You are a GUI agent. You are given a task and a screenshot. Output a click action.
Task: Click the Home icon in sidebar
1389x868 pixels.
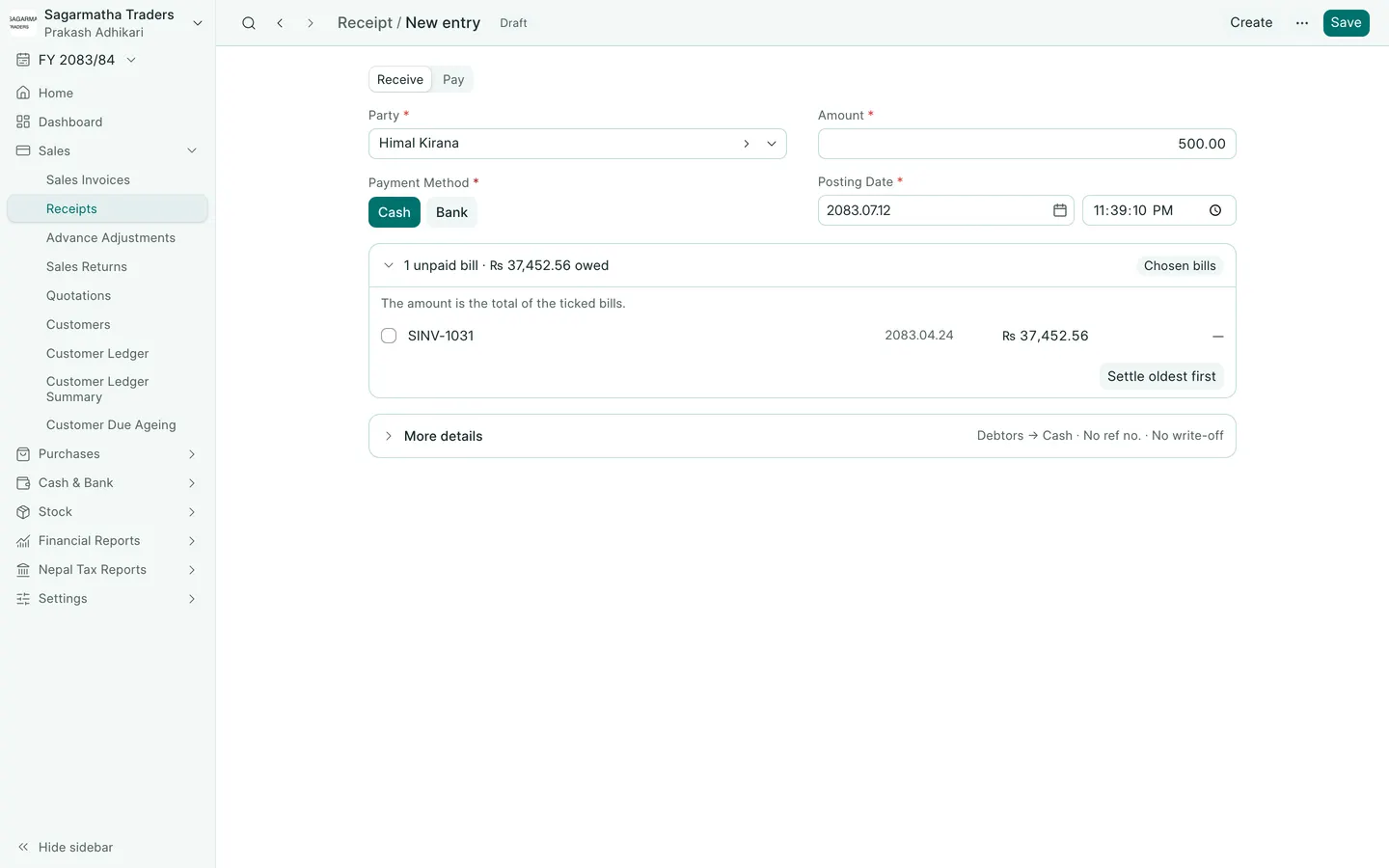tap(23, 94)
